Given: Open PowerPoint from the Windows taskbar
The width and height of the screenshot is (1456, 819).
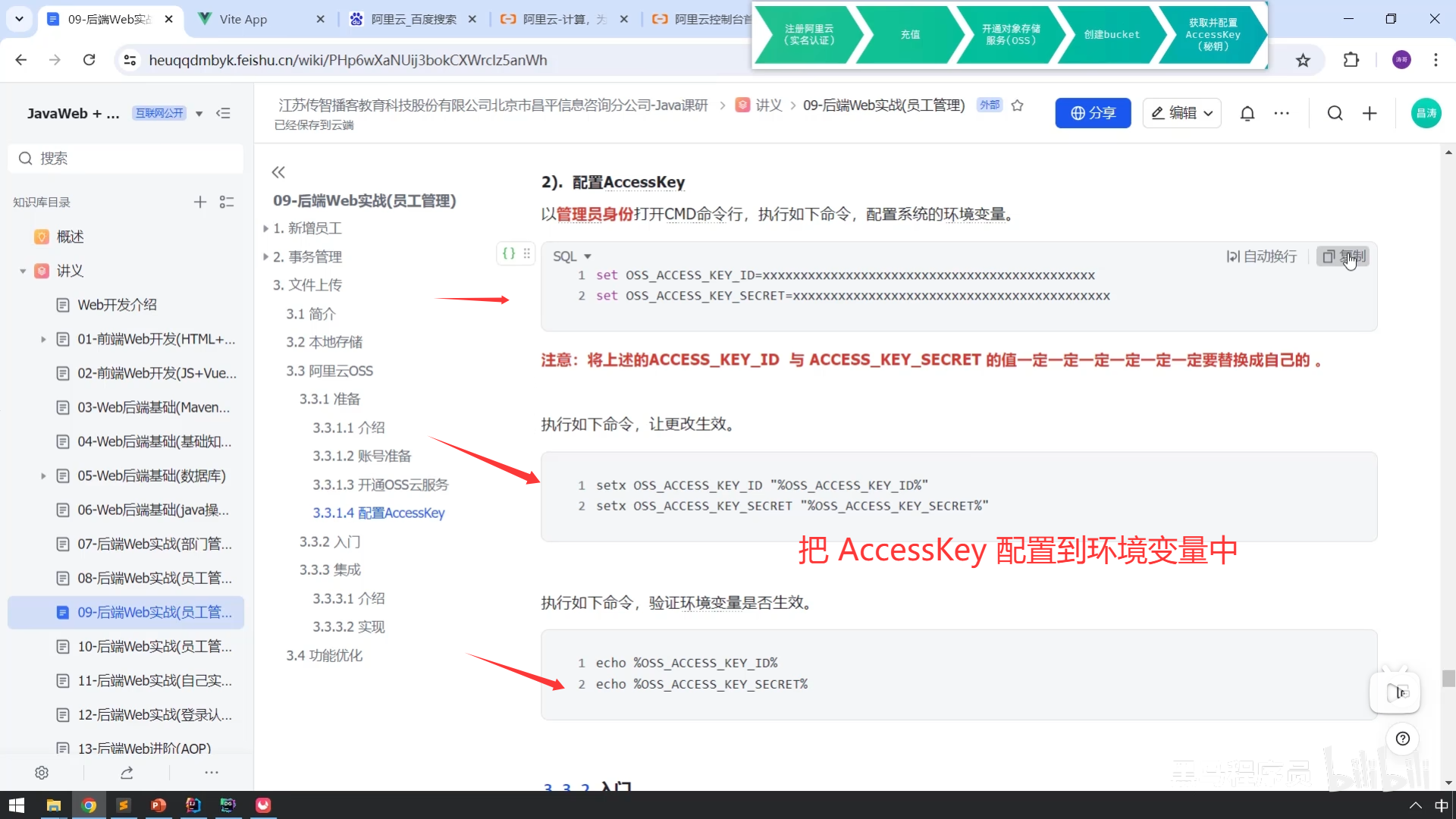Looking at the screenshot, I should [x=158, y=805].
